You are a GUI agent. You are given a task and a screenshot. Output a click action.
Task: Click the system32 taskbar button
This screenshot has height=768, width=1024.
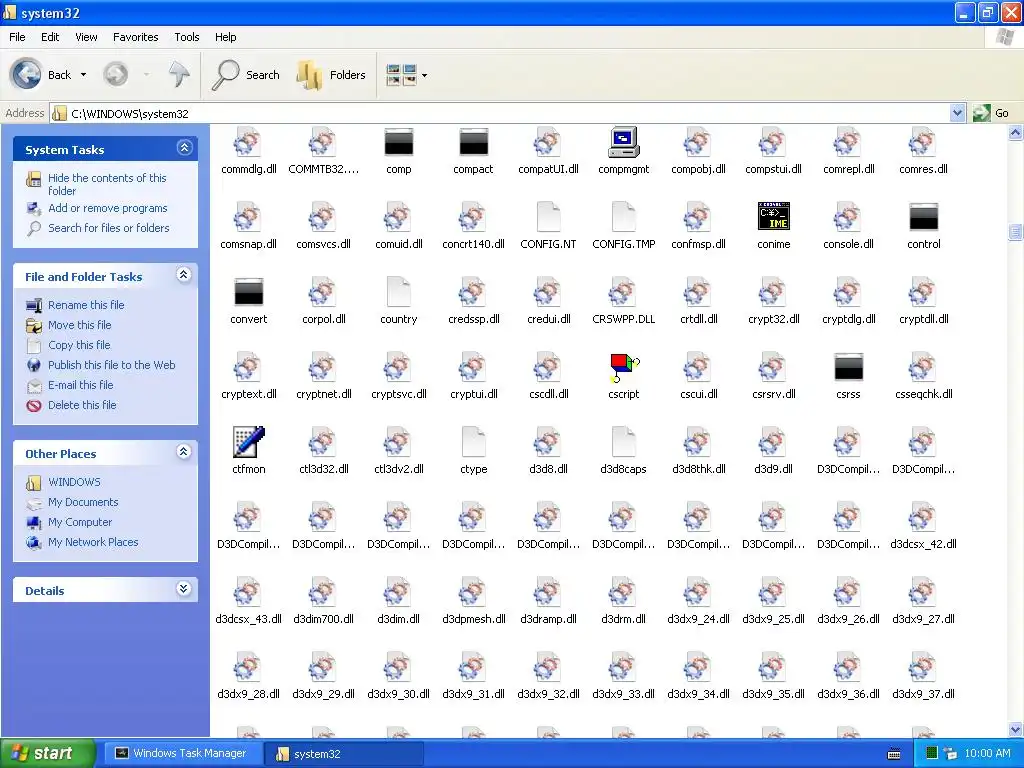pos(345,754)
